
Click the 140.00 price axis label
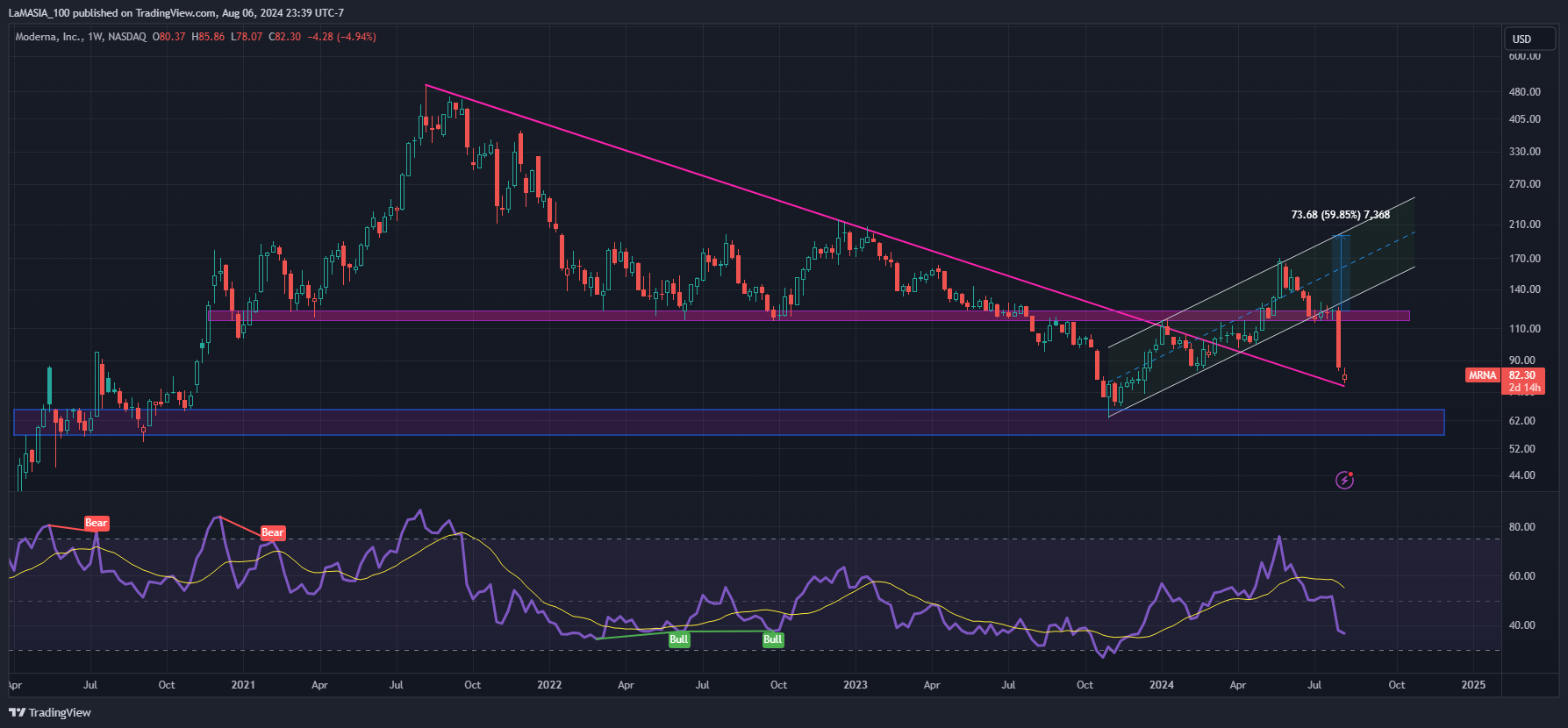1524,289
